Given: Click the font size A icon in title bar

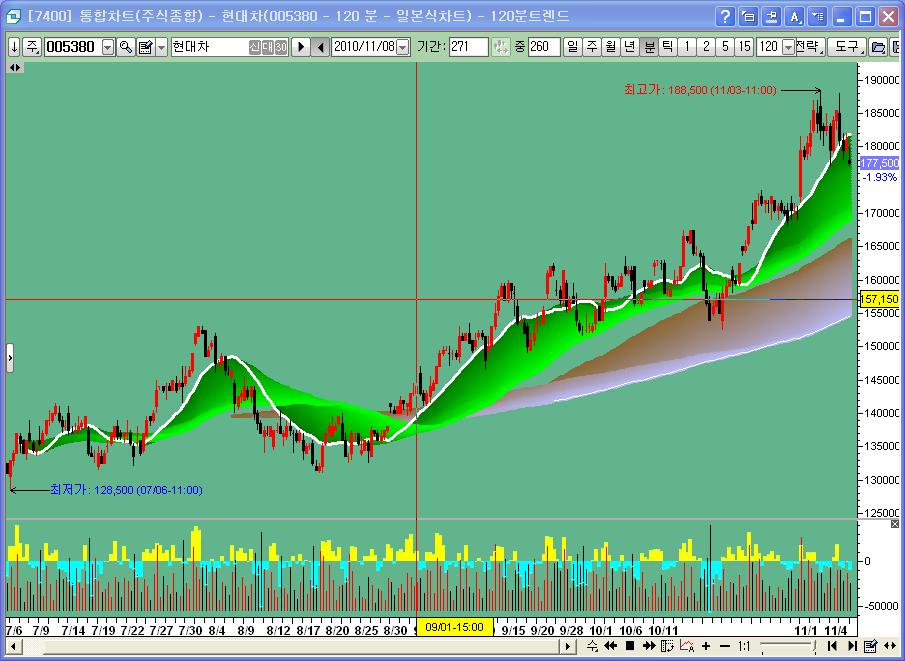Looking at the screenshot, I should [x=795, y=17].
